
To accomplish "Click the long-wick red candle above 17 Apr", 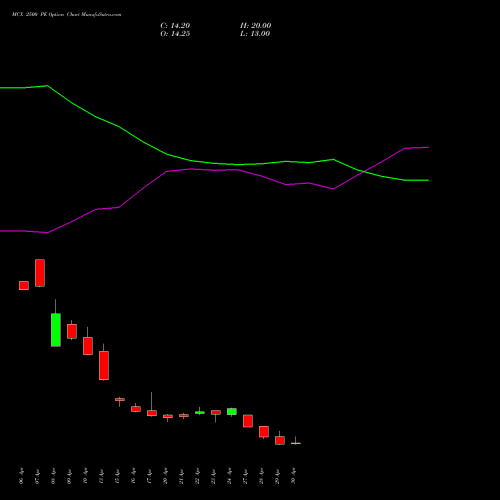I will click(x=152, y=413).
